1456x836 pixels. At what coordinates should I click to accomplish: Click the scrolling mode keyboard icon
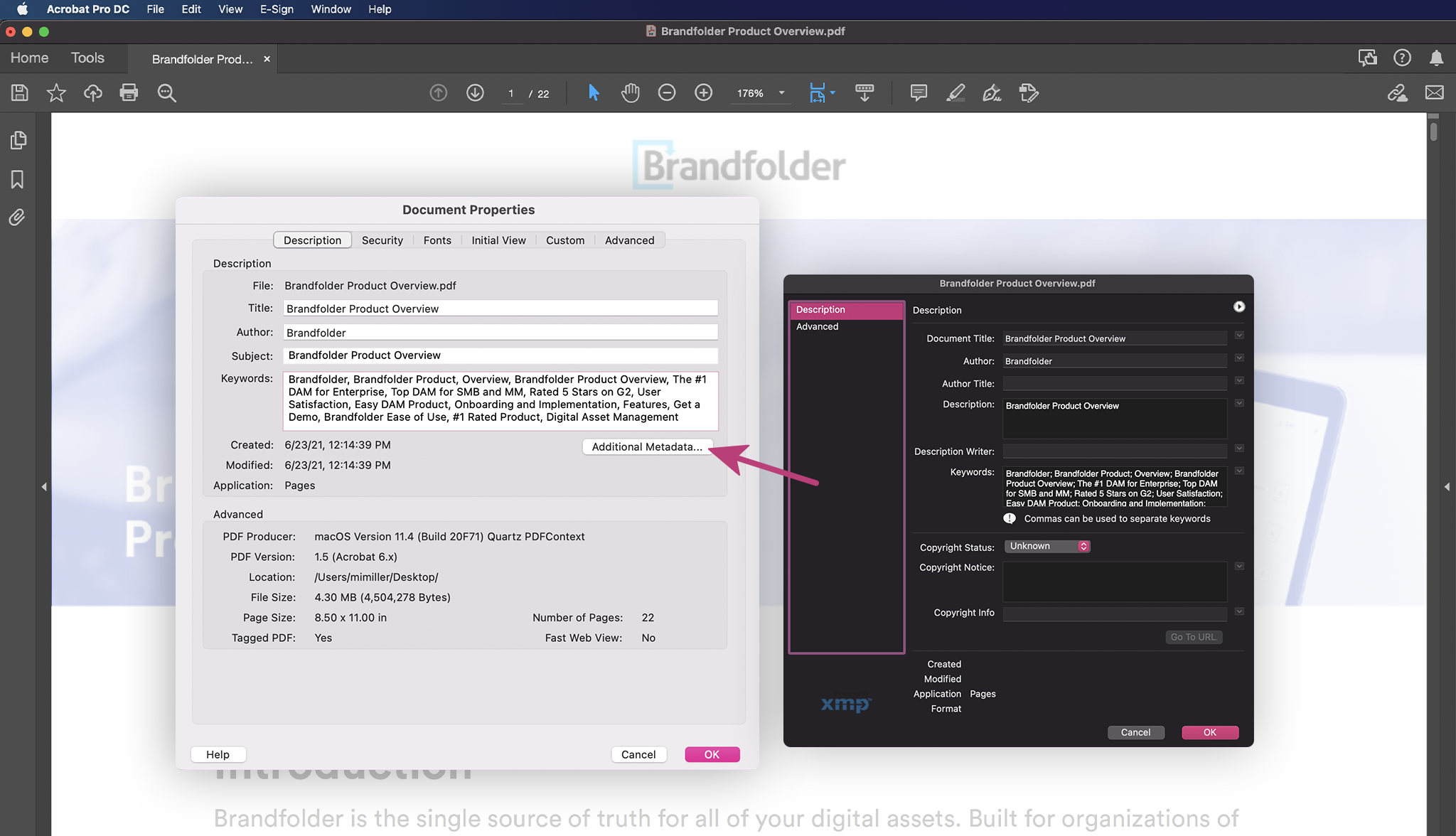pyautogui.click(x=864, y=92)
